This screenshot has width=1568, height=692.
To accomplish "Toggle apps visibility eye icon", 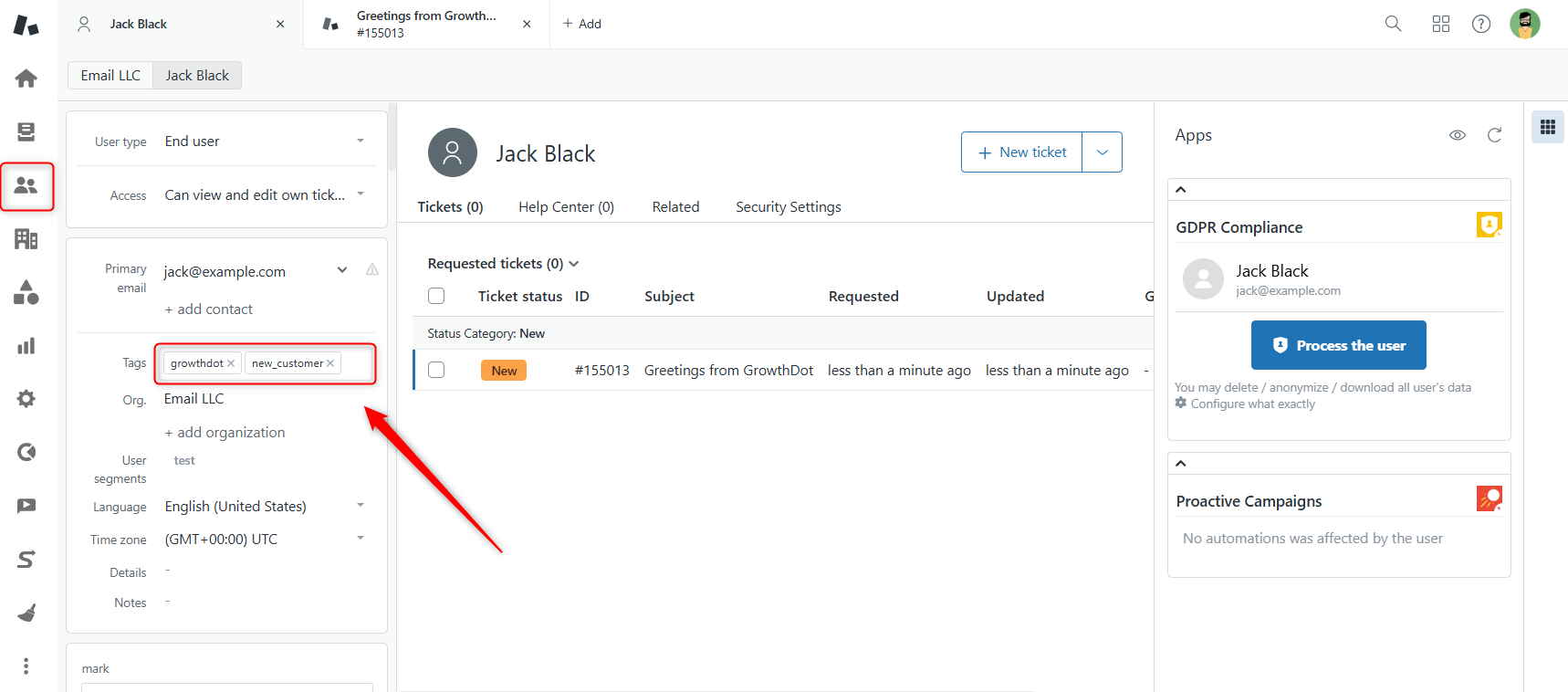I will click(1458, 135).
